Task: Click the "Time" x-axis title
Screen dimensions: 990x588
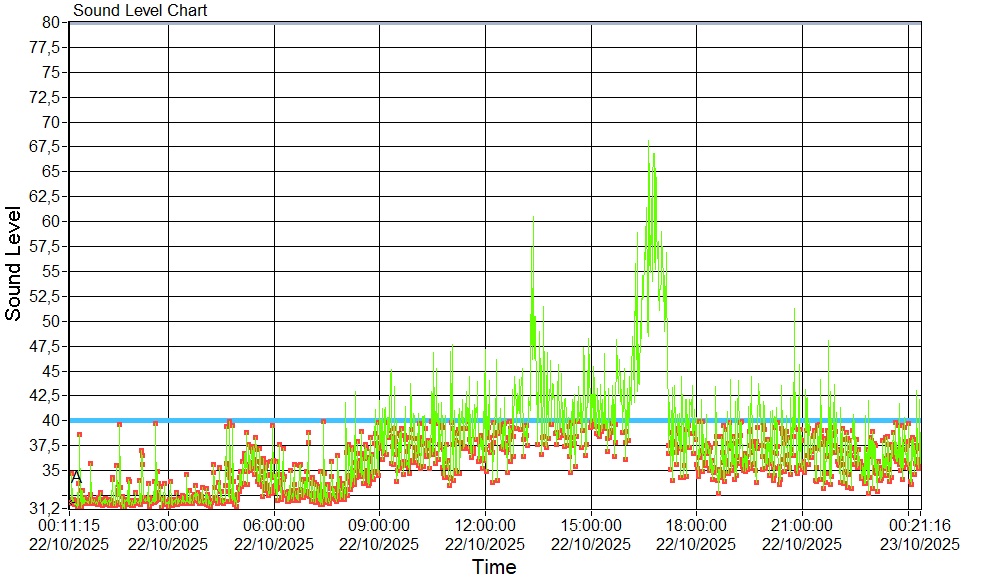Action: (494, 568)
